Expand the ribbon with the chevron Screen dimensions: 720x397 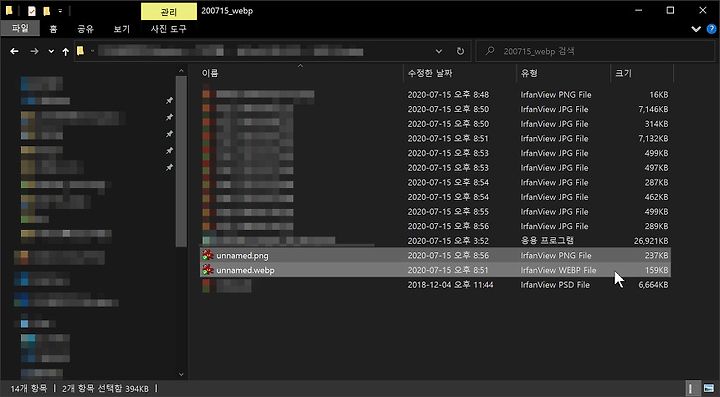[696, 29]
